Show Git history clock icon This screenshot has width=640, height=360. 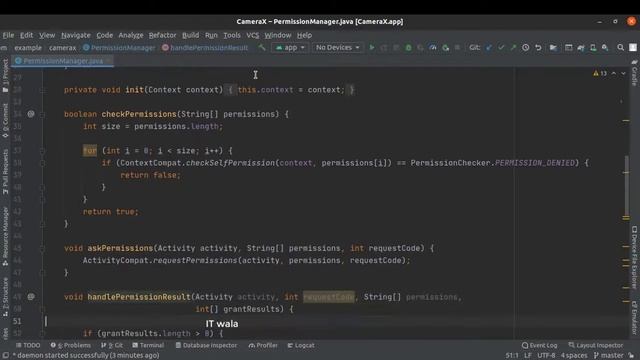click(526, 48)
